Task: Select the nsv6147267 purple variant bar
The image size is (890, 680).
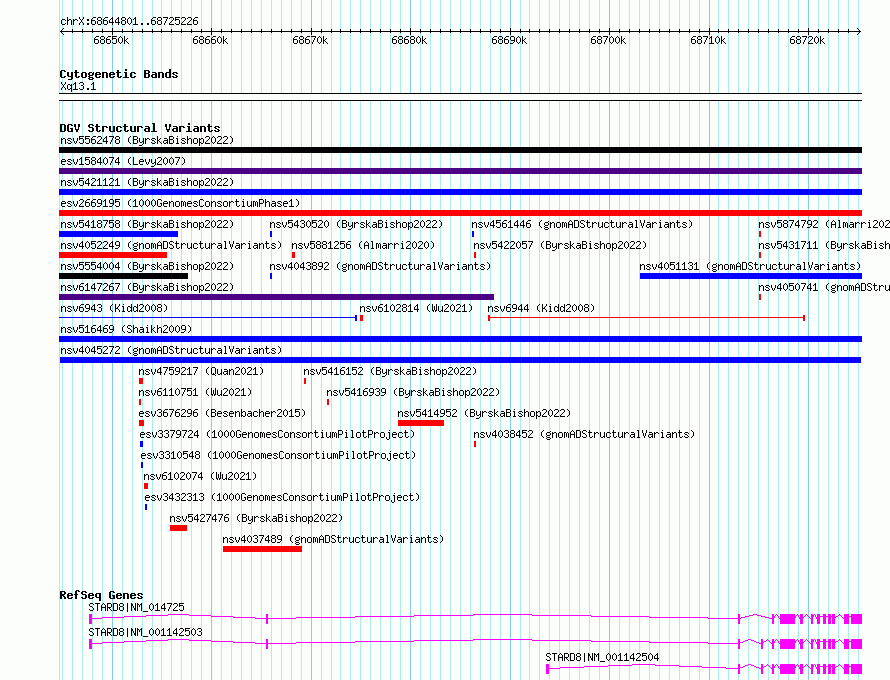Action: pyautogui.click(x=276, y=297)
